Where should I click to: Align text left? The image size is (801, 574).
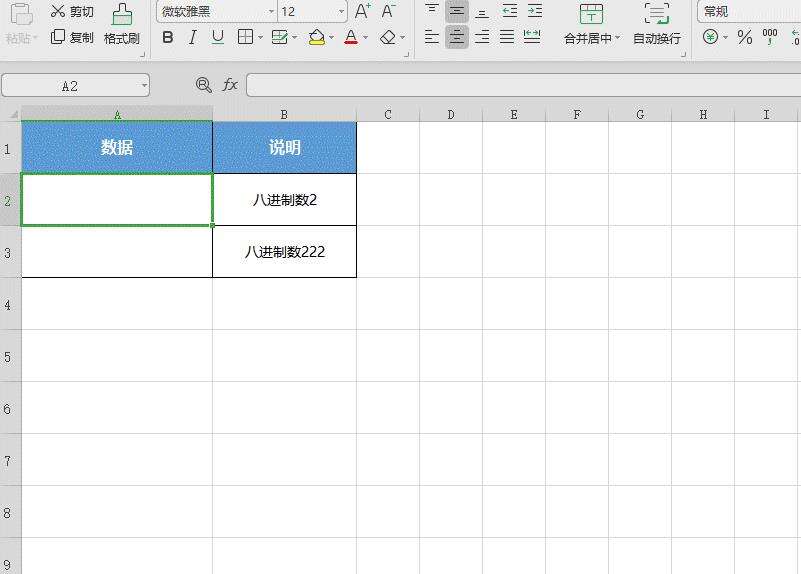point(432,37)
